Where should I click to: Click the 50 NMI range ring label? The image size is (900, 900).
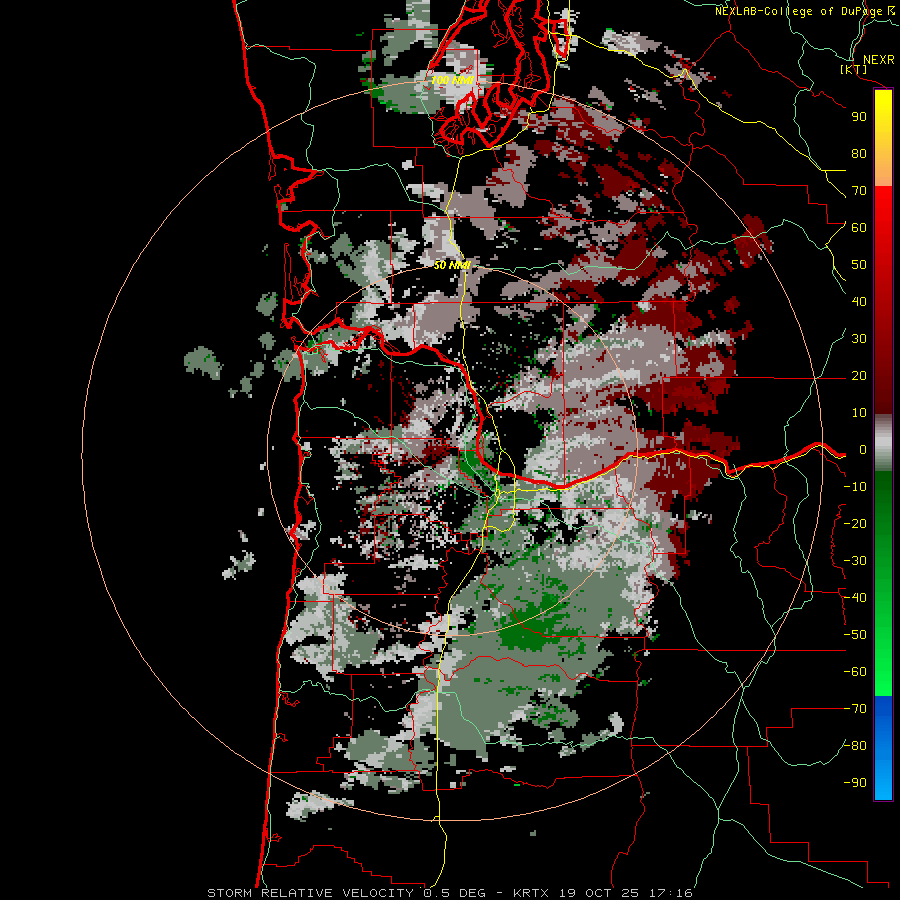point(452,265)
